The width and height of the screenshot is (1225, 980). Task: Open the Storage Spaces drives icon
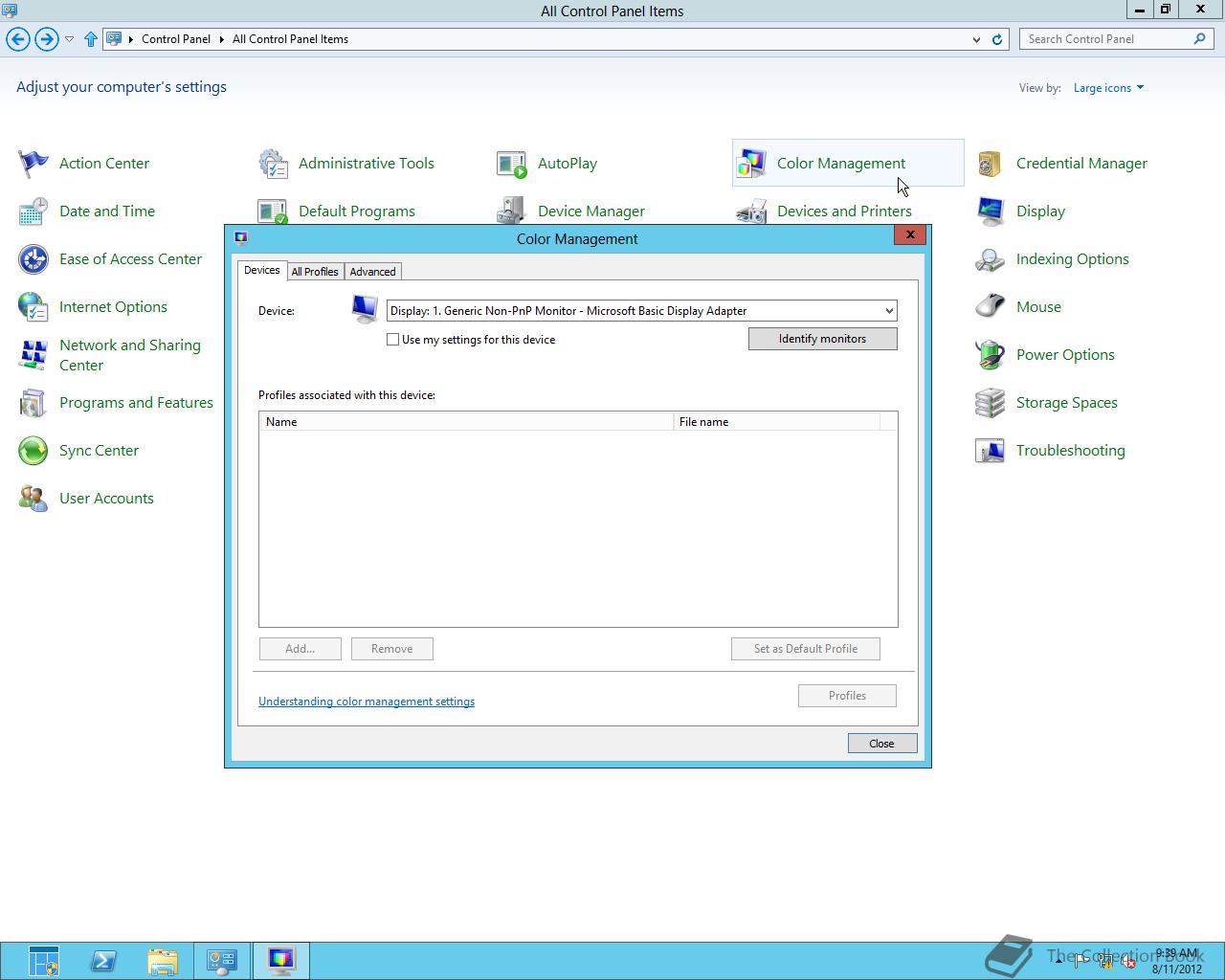991,403
